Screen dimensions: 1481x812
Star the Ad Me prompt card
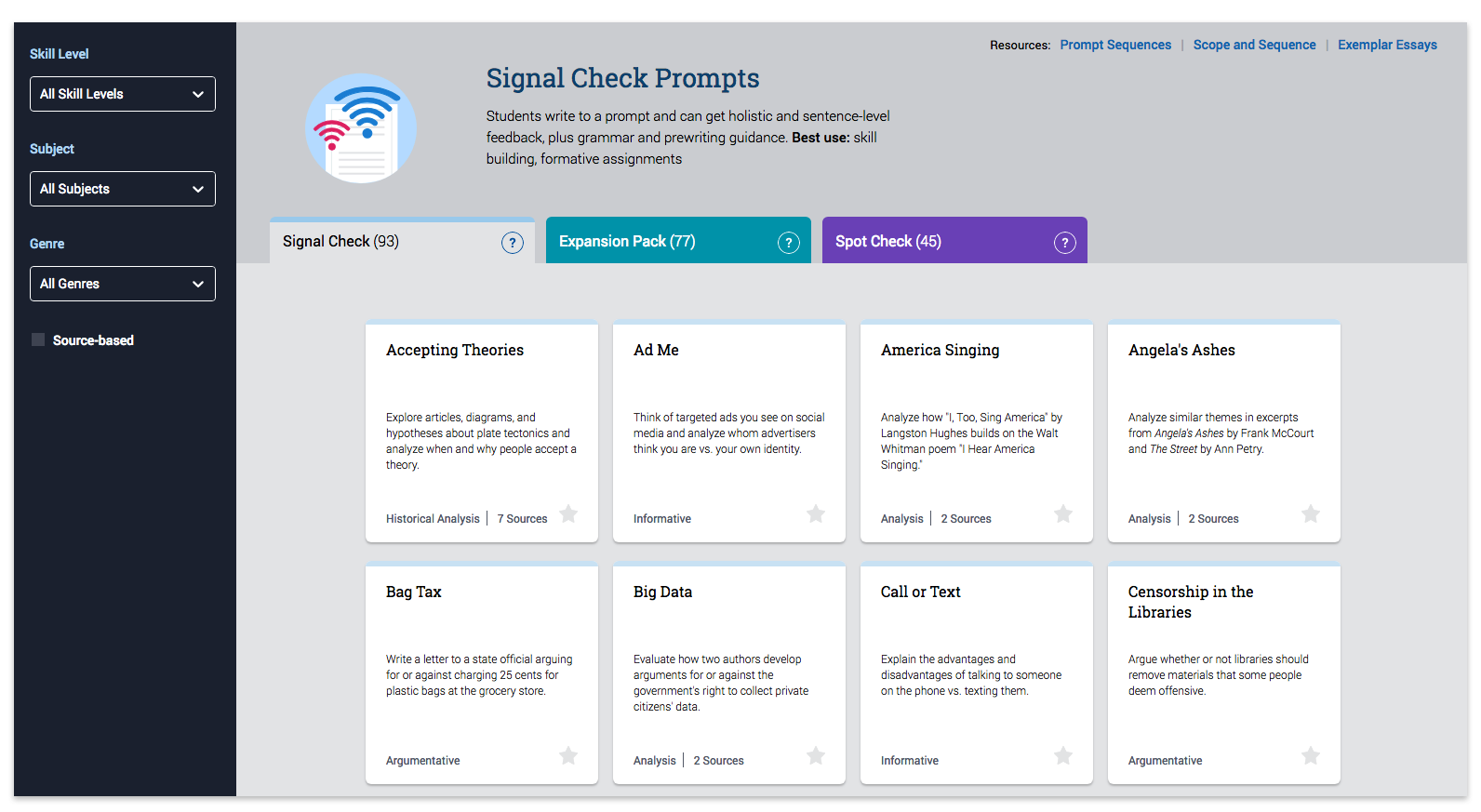816,513
